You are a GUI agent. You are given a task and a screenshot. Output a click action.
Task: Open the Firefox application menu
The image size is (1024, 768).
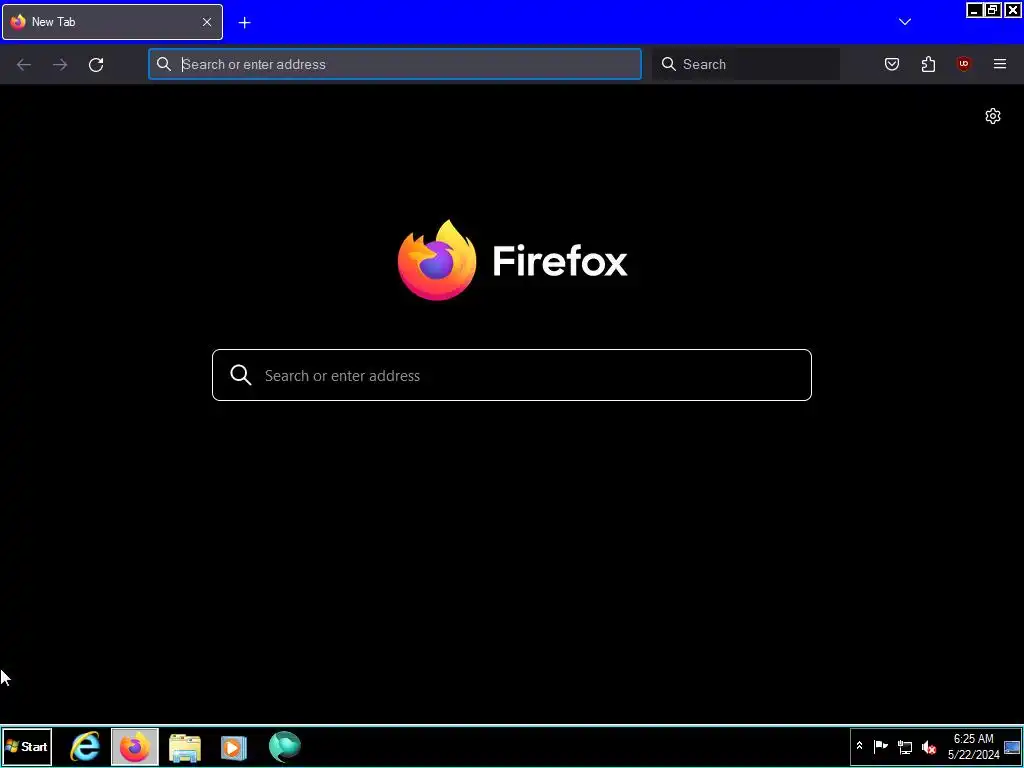tap(999, 64)
